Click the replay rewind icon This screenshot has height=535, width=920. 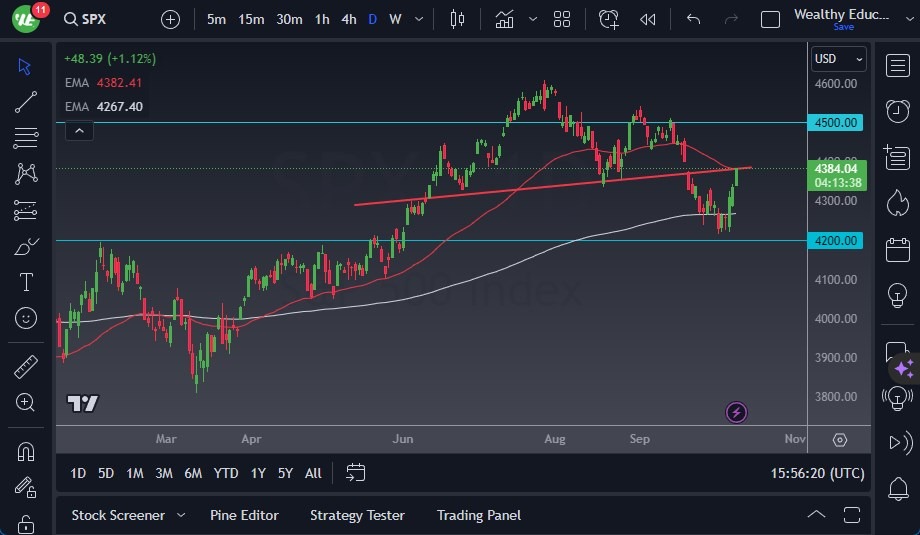[648, 19]
